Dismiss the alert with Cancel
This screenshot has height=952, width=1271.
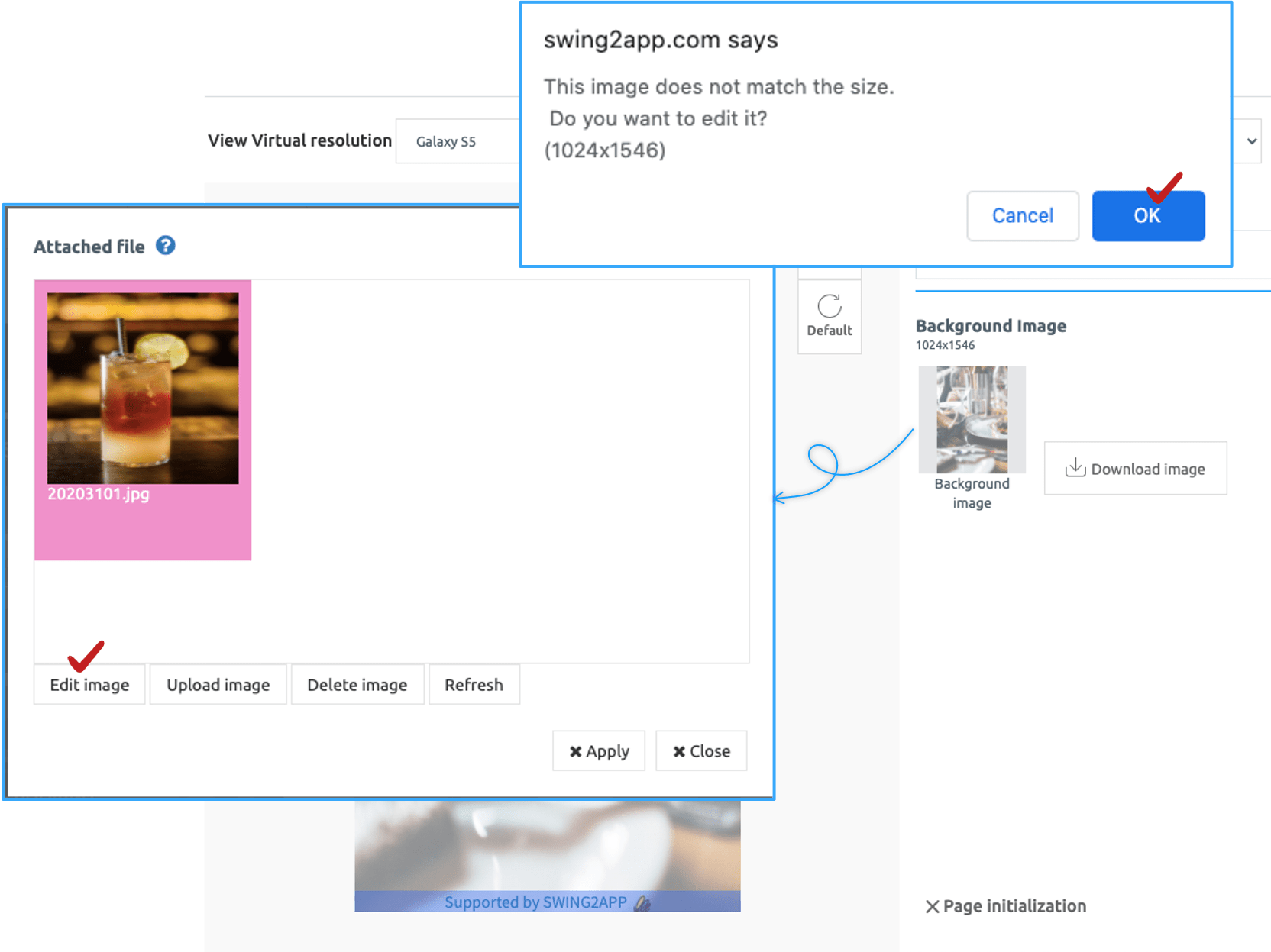tap(1022, 216)
